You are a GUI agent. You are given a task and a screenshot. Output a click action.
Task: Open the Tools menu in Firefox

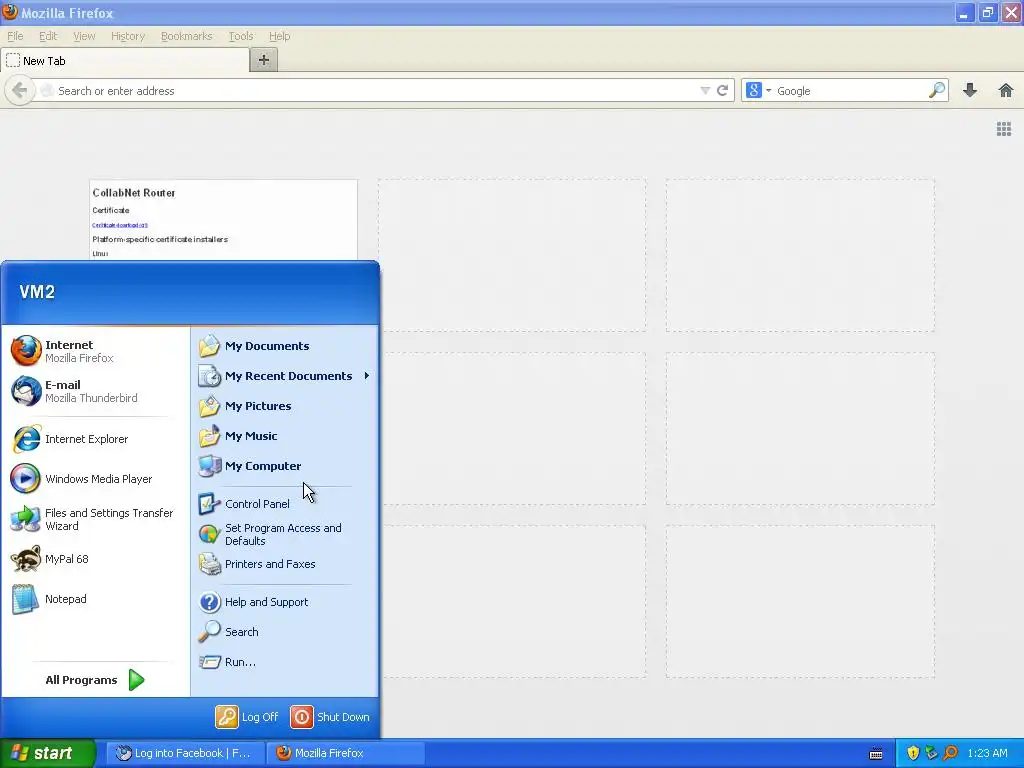click(240, 36)
